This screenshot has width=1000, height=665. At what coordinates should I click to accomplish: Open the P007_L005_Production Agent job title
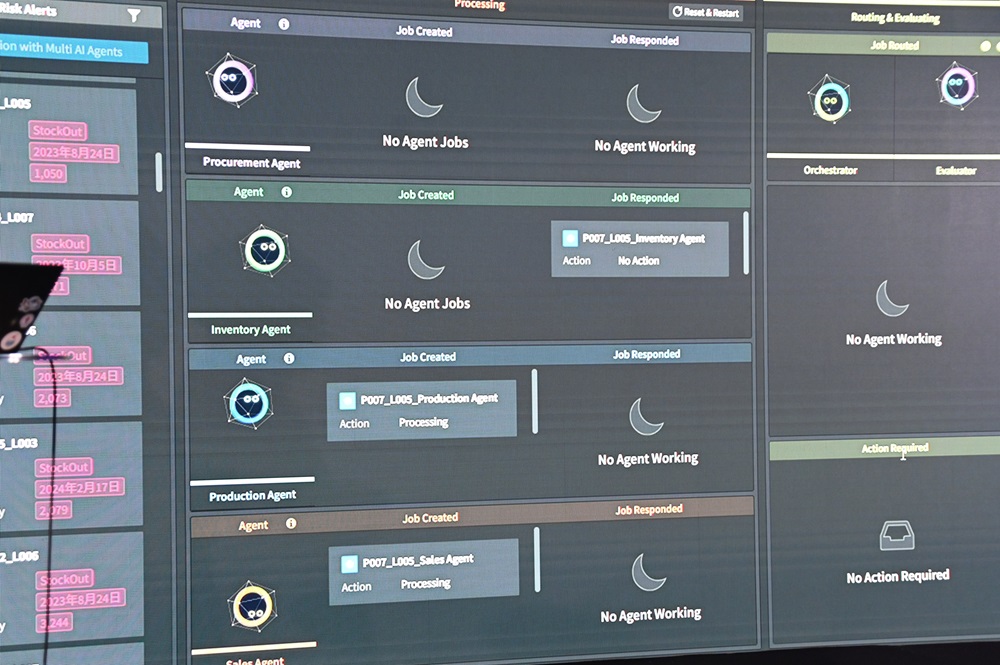tap(429, 399)
